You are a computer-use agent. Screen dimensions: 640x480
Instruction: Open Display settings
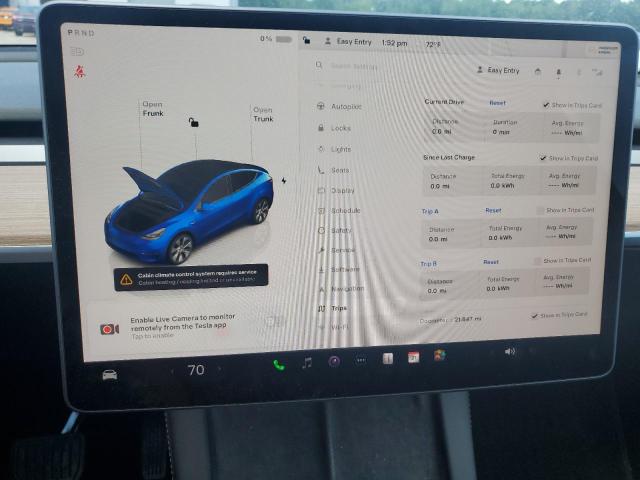tap(336, 190)
